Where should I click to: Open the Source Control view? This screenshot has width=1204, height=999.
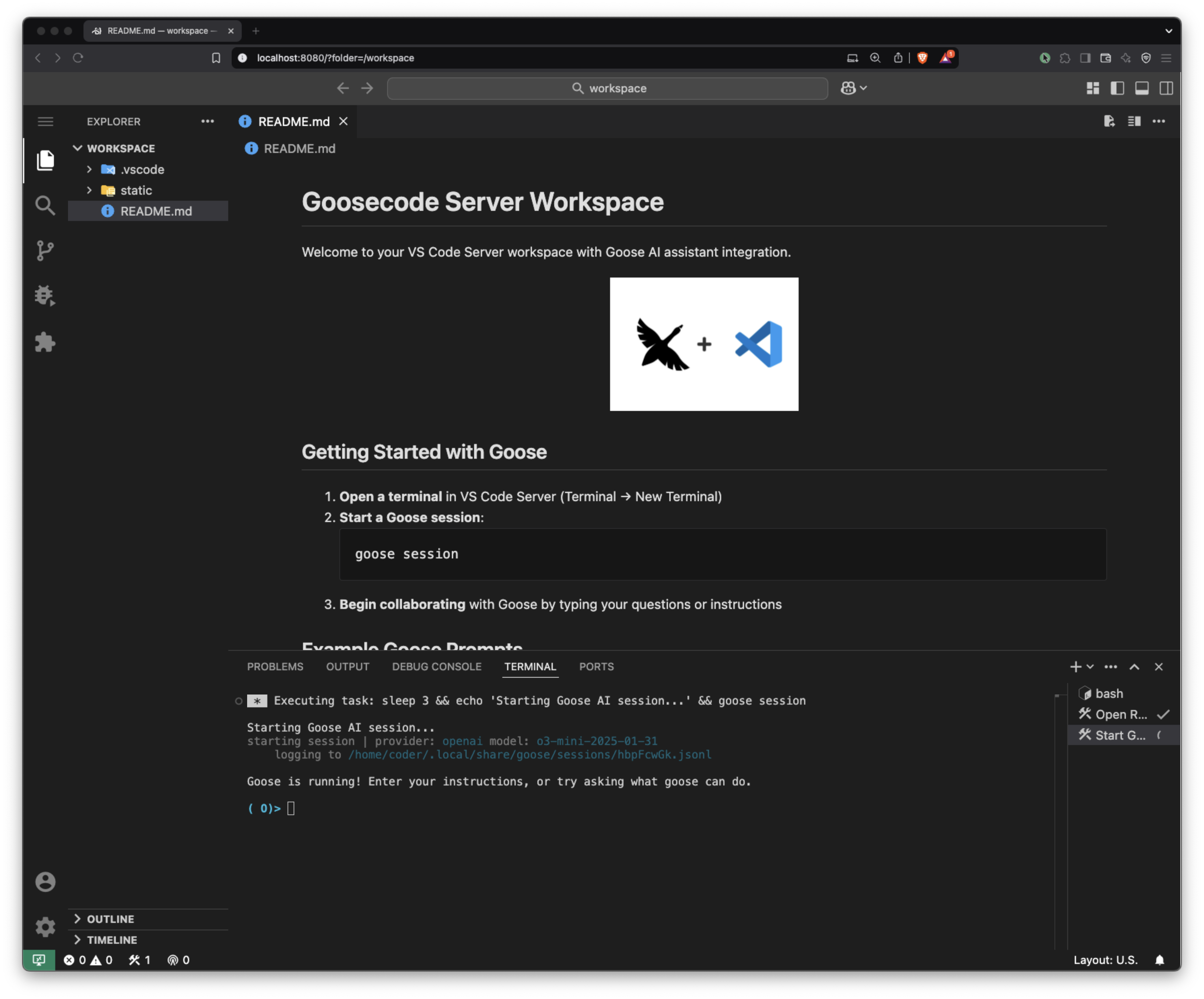click(x=45, y=251)
